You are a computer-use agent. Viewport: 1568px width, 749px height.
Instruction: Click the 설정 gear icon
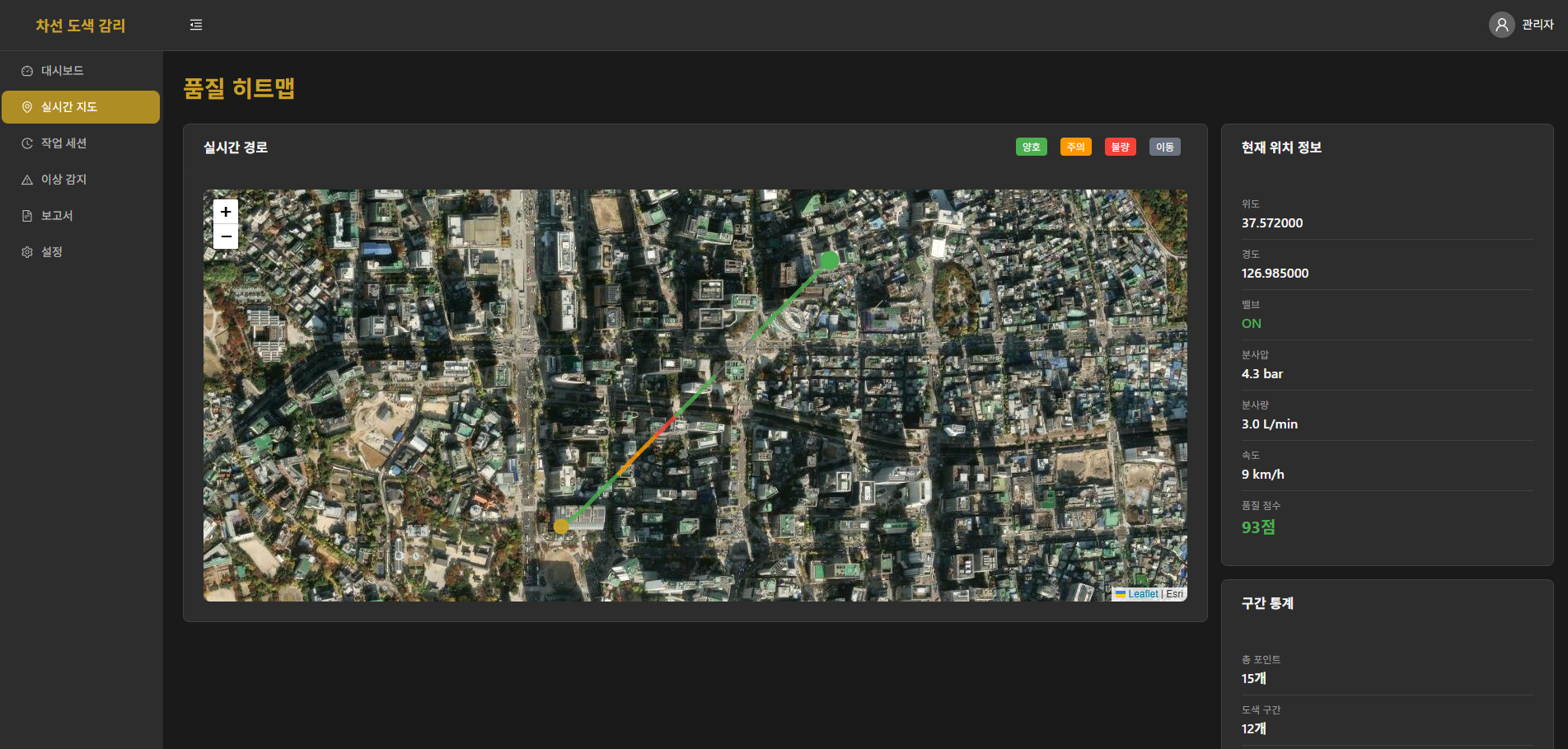point(27,252)
